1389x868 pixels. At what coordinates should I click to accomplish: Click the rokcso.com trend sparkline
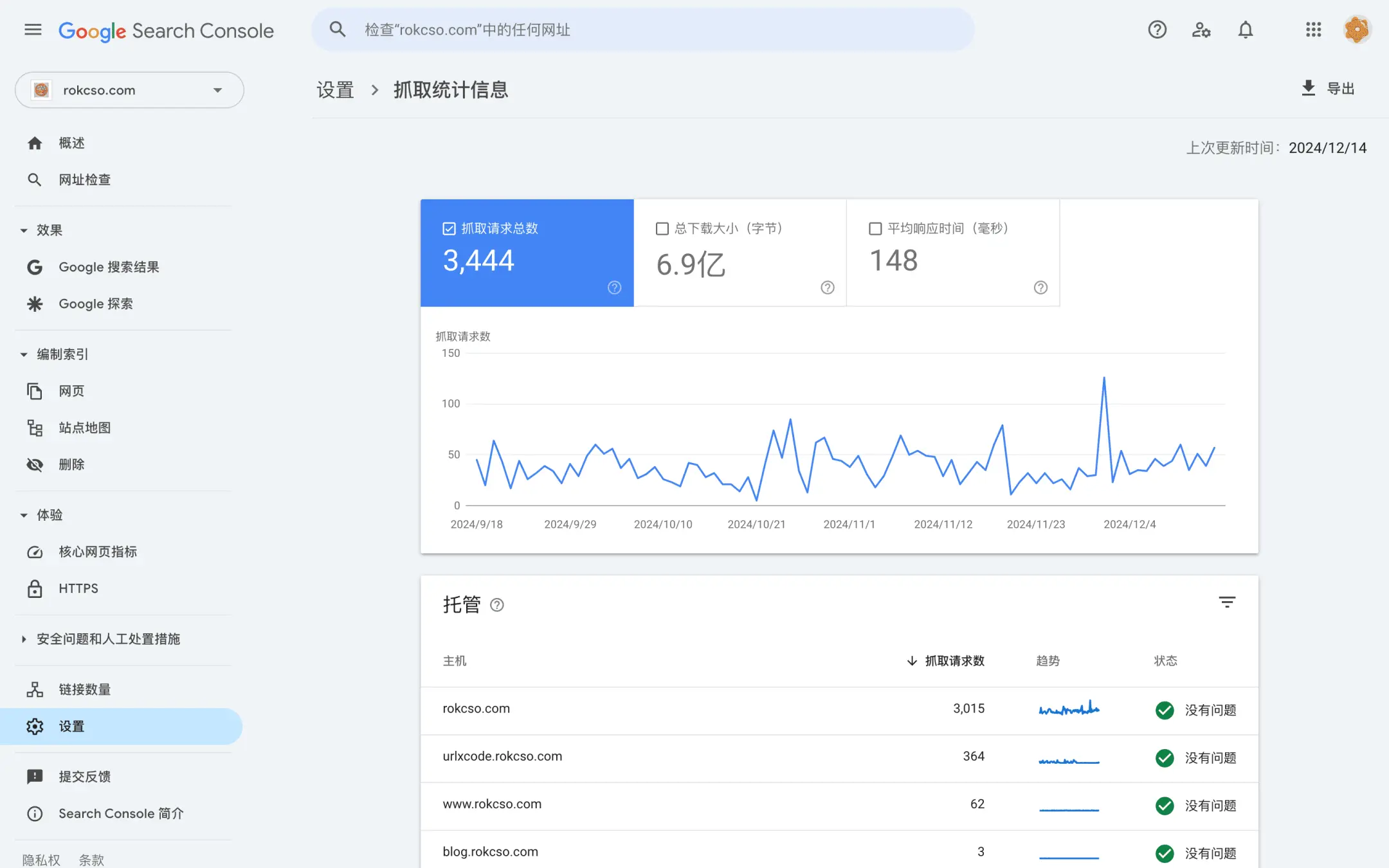click(x=1069, y=709)
